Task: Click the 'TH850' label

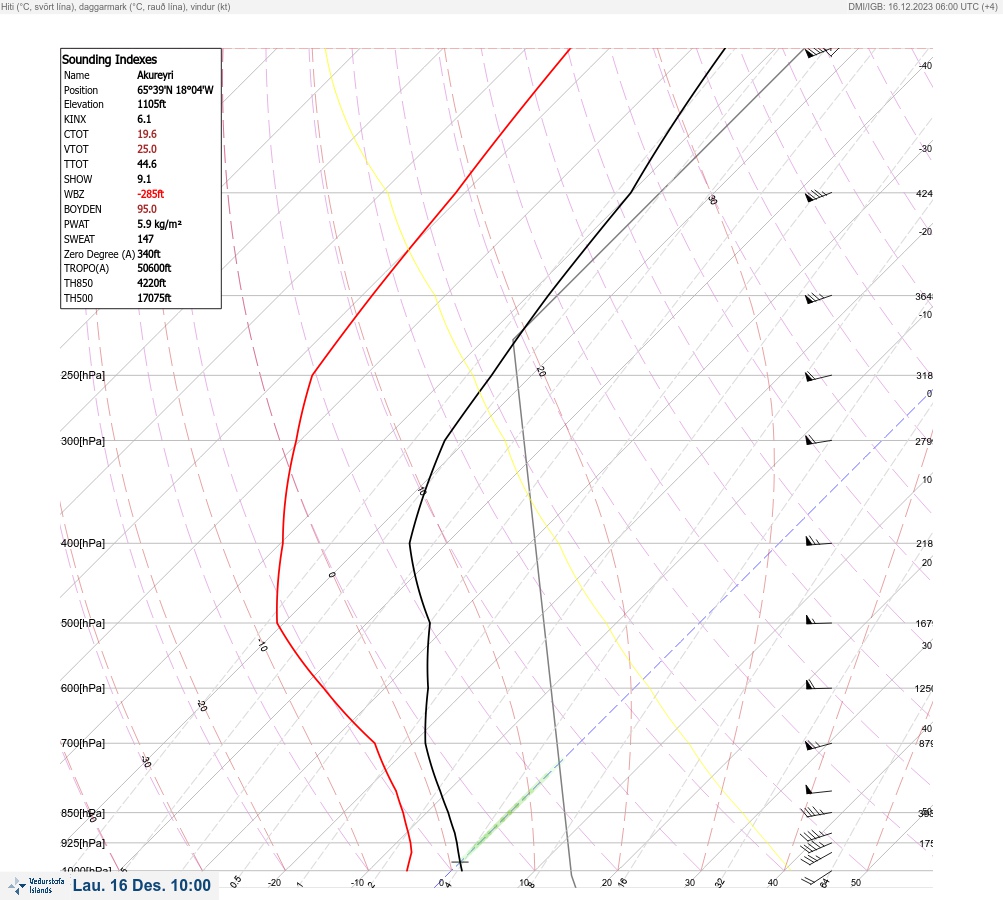Action: [x=78, y=283]
